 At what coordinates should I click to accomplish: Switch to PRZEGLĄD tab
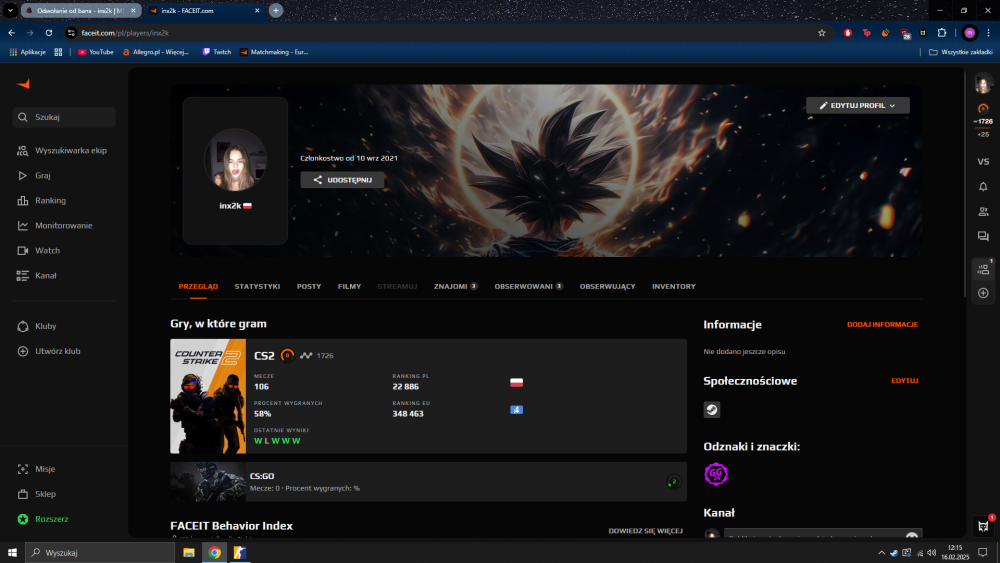click(x=198, y=286)
